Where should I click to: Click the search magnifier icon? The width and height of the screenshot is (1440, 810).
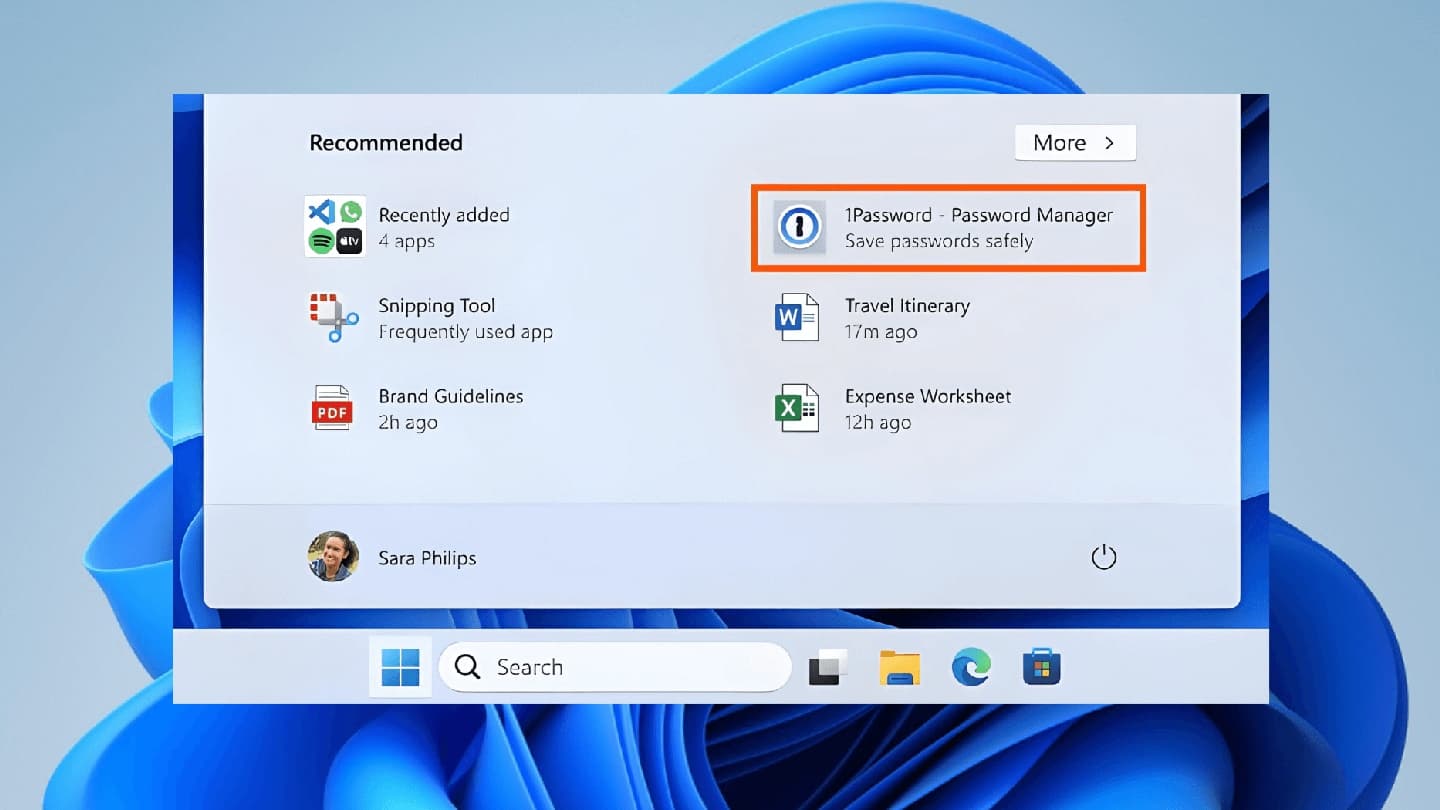click(x=467, y=667)
